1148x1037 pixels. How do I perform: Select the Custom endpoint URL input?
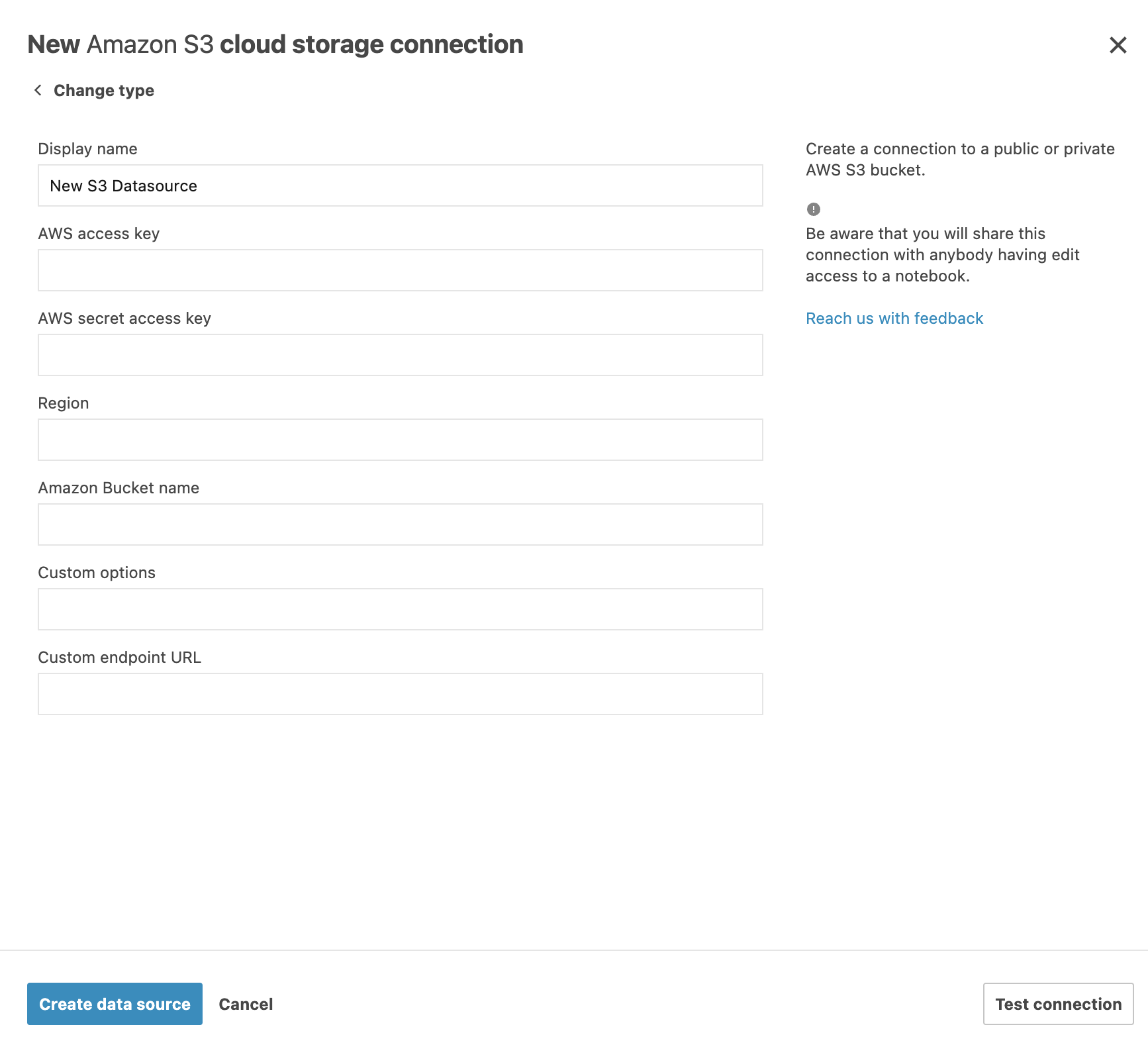pyautogui.click(x=400, y=693)
